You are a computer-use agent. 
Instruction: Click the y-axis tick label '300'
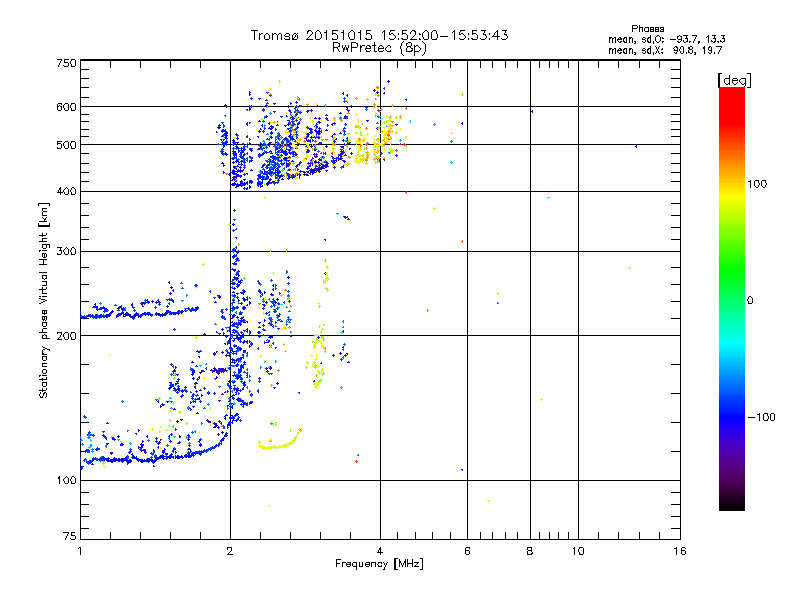tap(66, 252)
